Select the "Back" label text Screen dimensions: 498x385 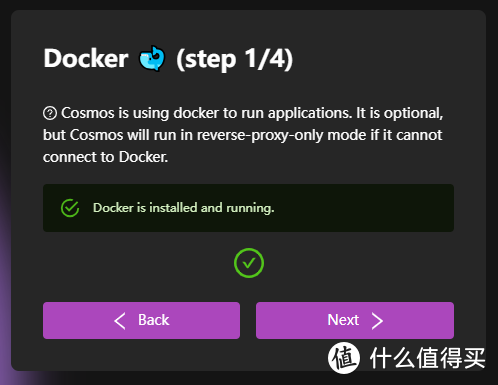pyautogui.click(x=154, y=320)
